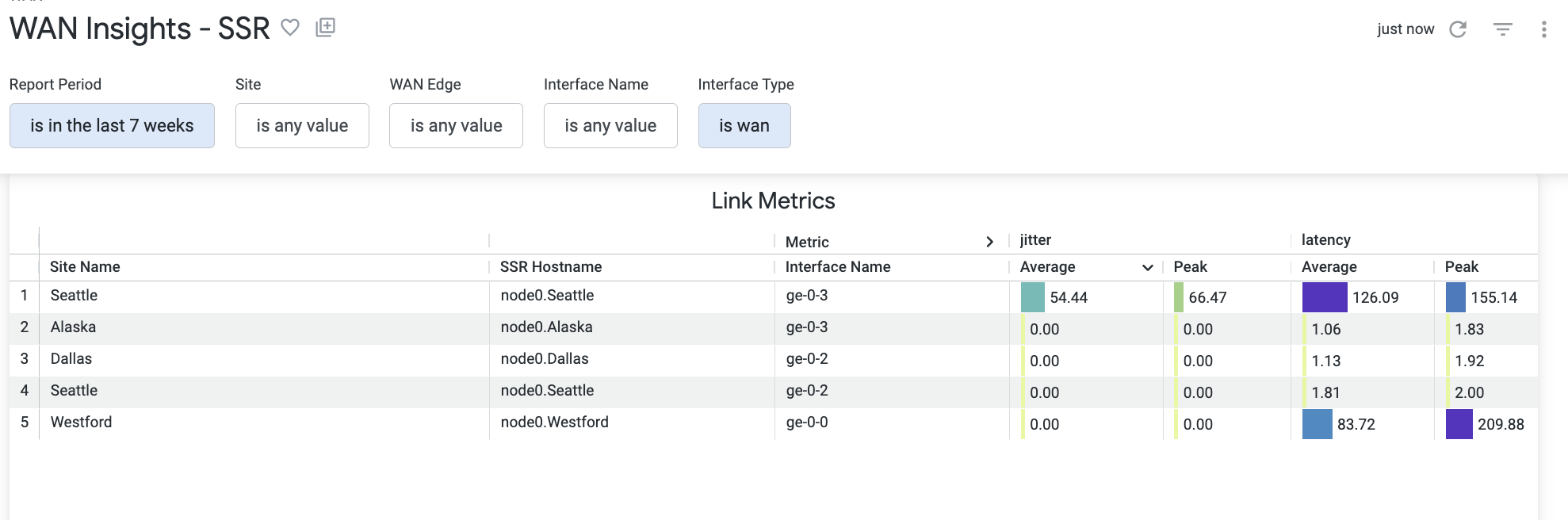Sort by SSR Hostname column header

551,267
